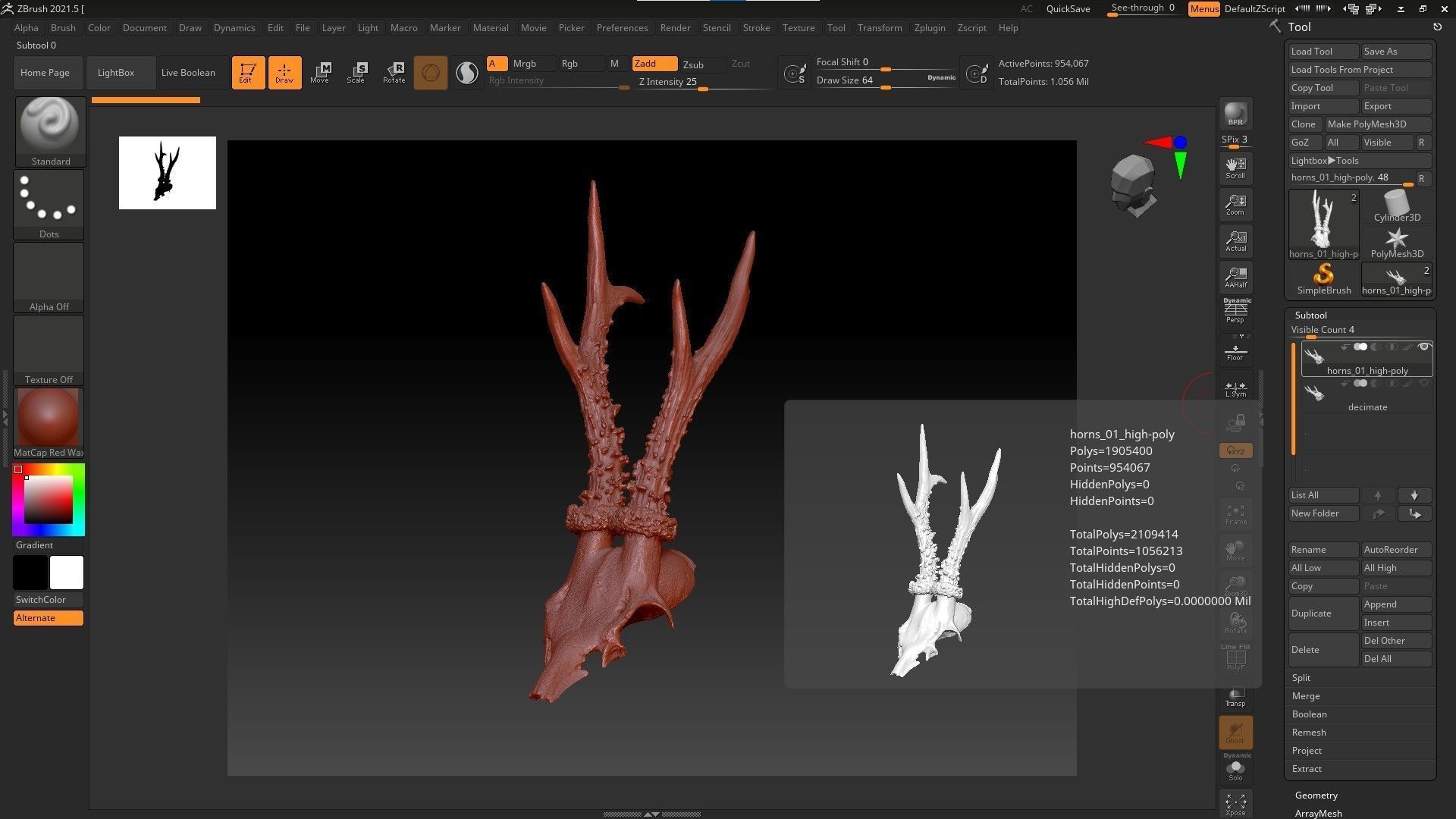
Task: Pick a color in the color picker
Action: coord(49,500)
